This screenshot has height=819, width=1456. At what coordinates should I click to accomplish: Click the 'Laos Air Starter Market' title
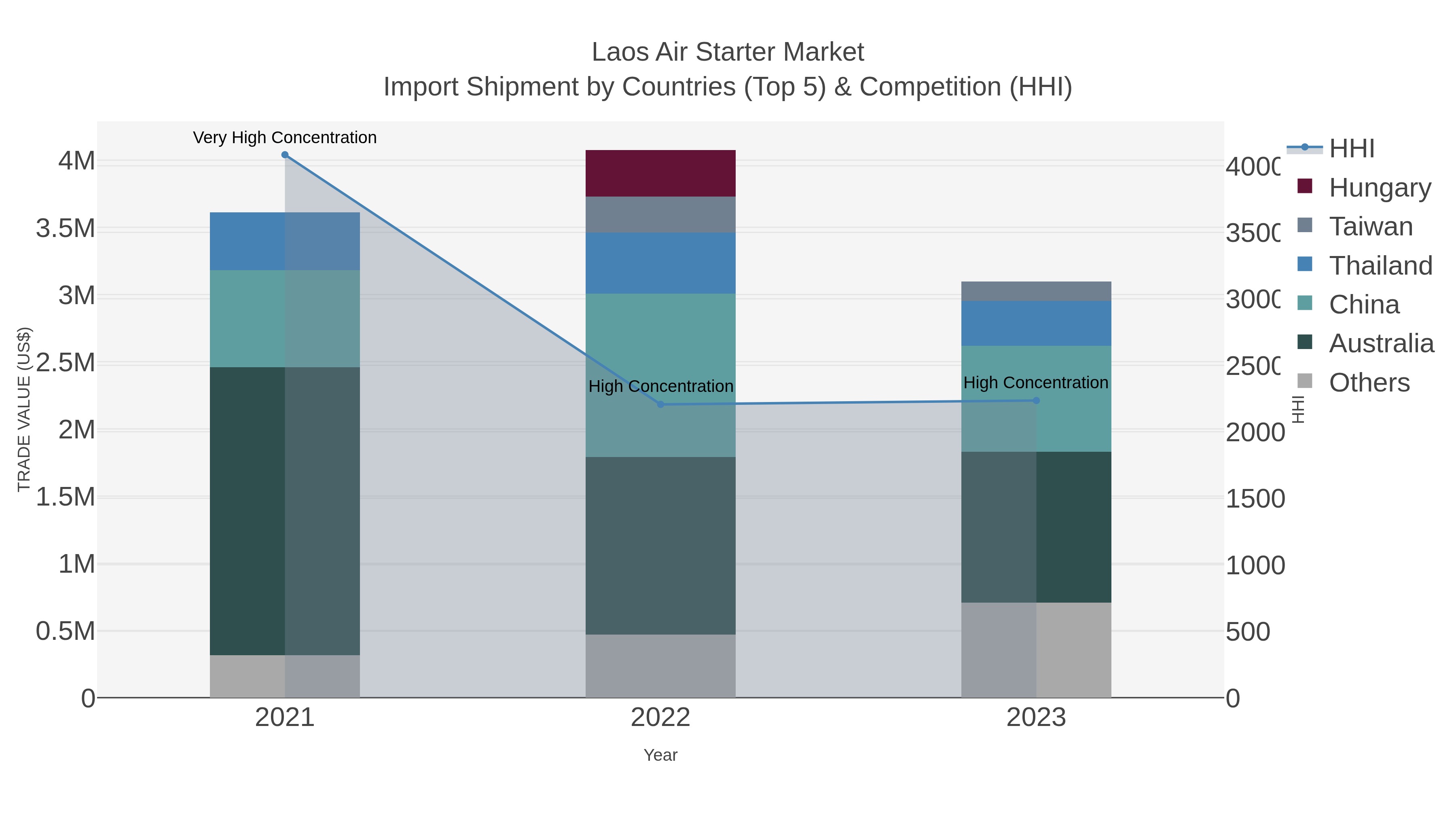point(728,52)
